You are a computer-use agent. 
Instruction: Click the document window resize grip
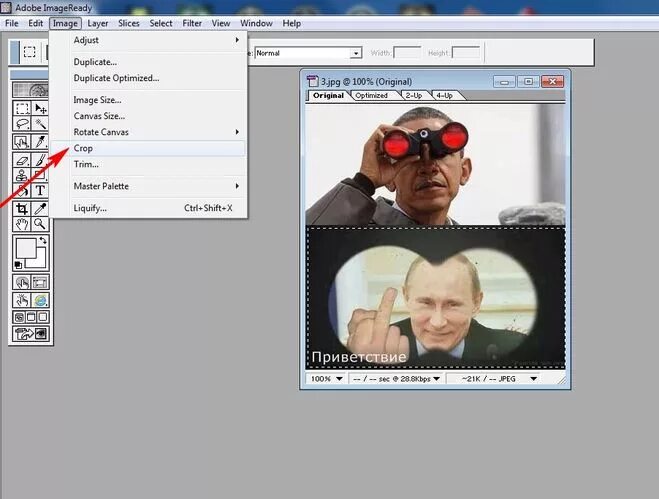[x=561, y=380]
